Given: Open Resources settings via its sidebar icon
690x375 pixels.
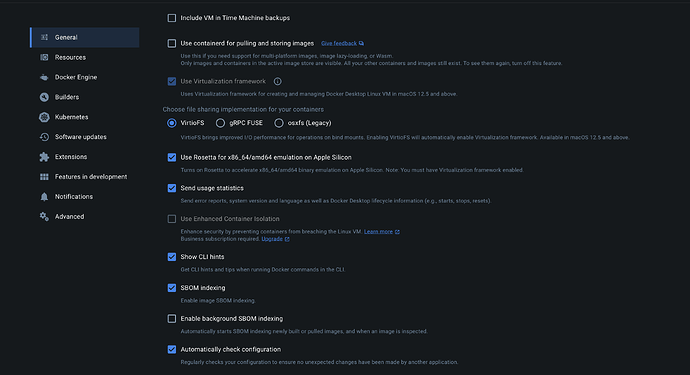Looking at the screenshot, I should click(44, 57).
